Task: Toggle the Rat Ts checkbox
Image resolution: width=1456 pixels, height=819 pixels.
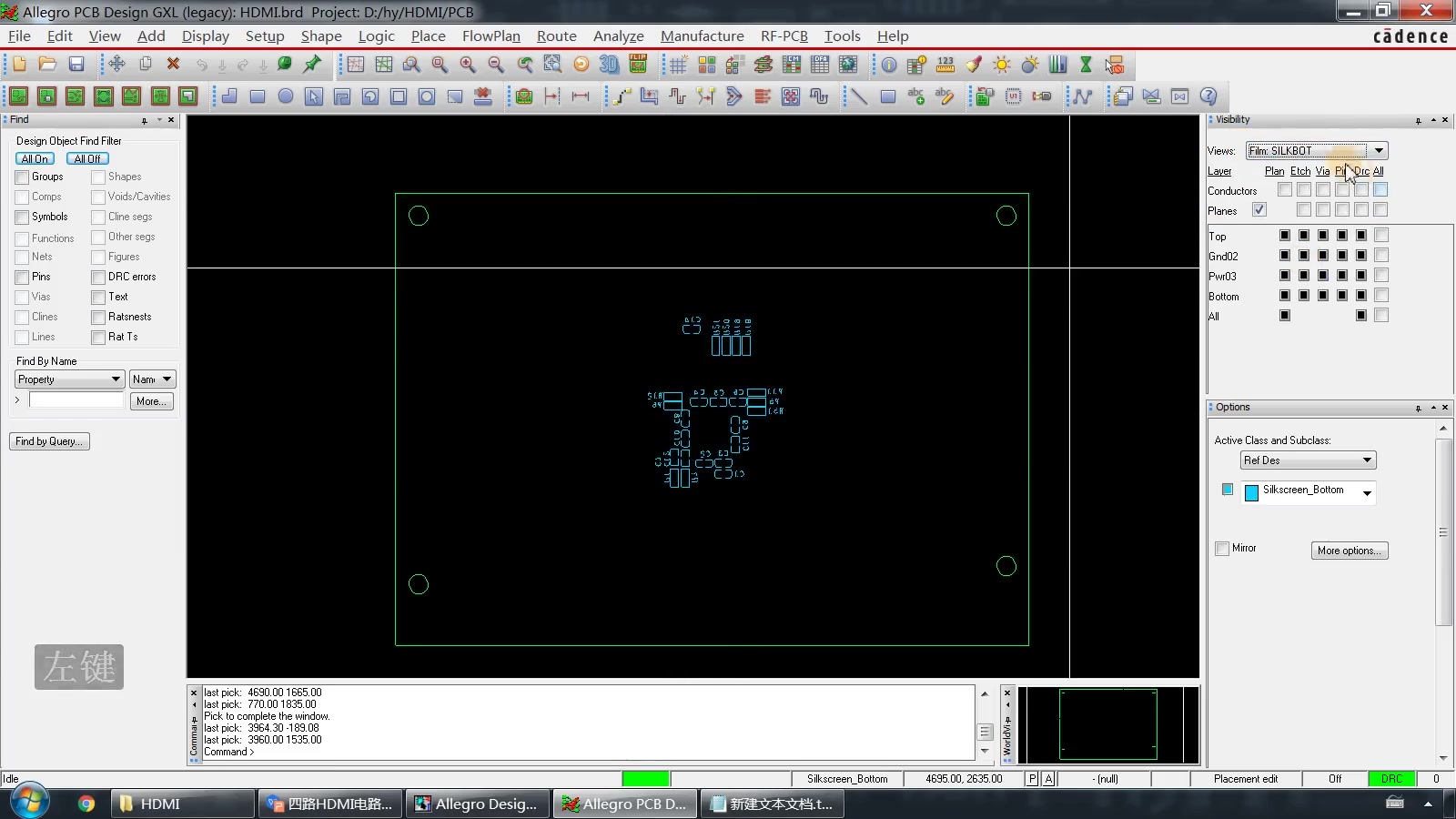Action: [98, 338]
